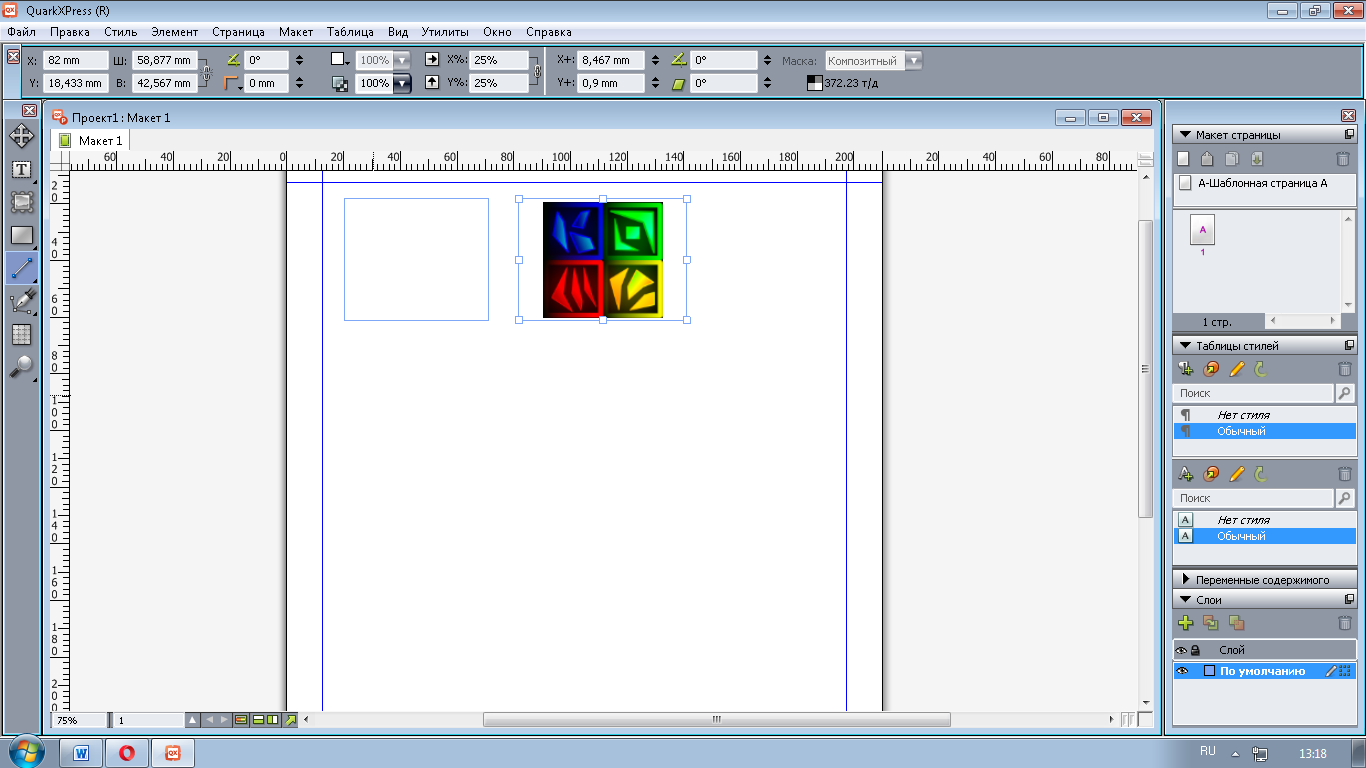1366x768 pixels.
Task: Open Слои panel options menu
Action: pos(1349,600)
